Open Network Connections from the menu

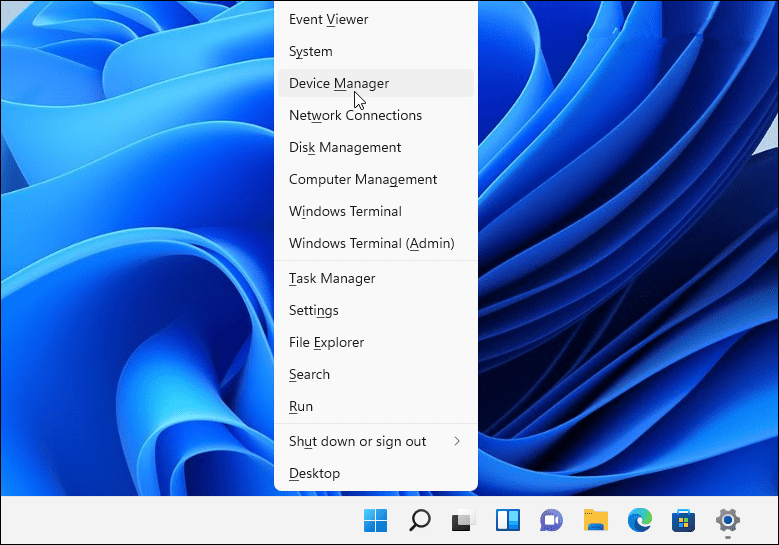click(x=355, y=115)
